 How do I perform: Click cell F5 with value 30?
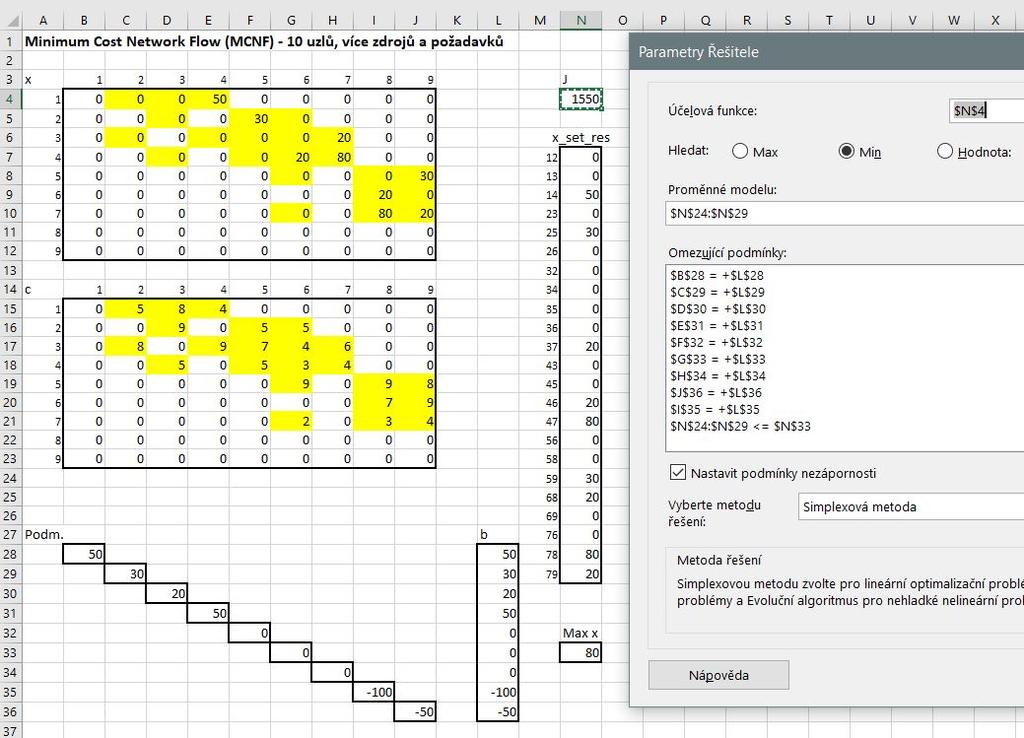click(249, 118)
